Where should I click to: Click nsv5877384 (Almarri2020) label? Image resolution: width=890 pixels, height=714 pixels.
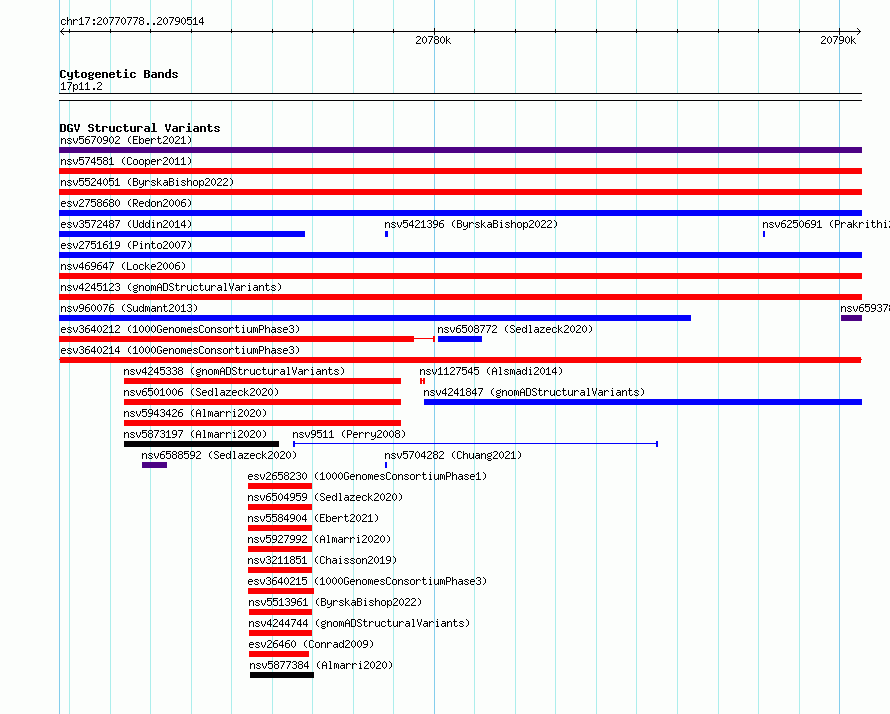click(321, 665)
